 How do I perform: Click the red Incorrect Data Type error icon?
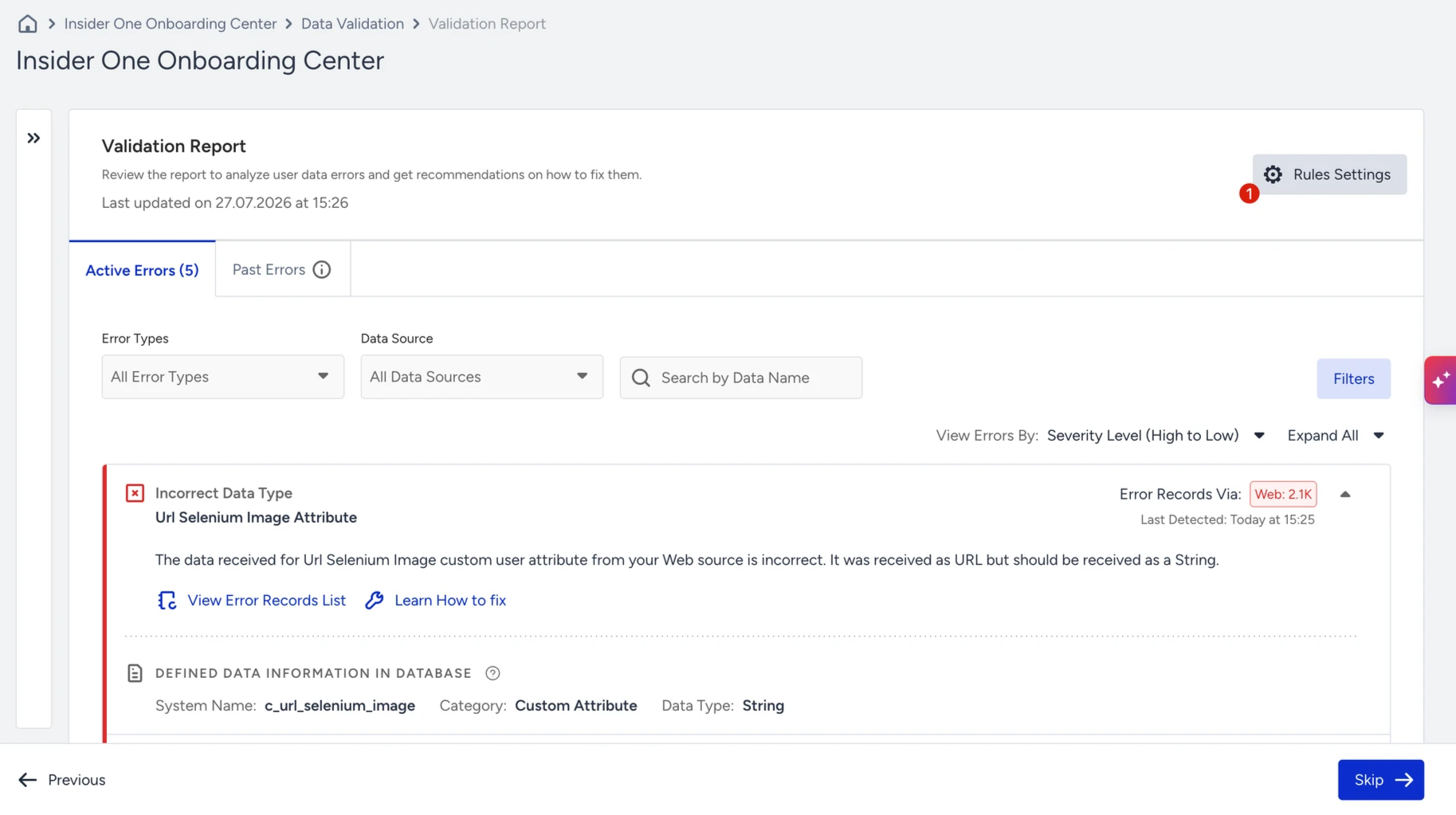pos(135,493)
